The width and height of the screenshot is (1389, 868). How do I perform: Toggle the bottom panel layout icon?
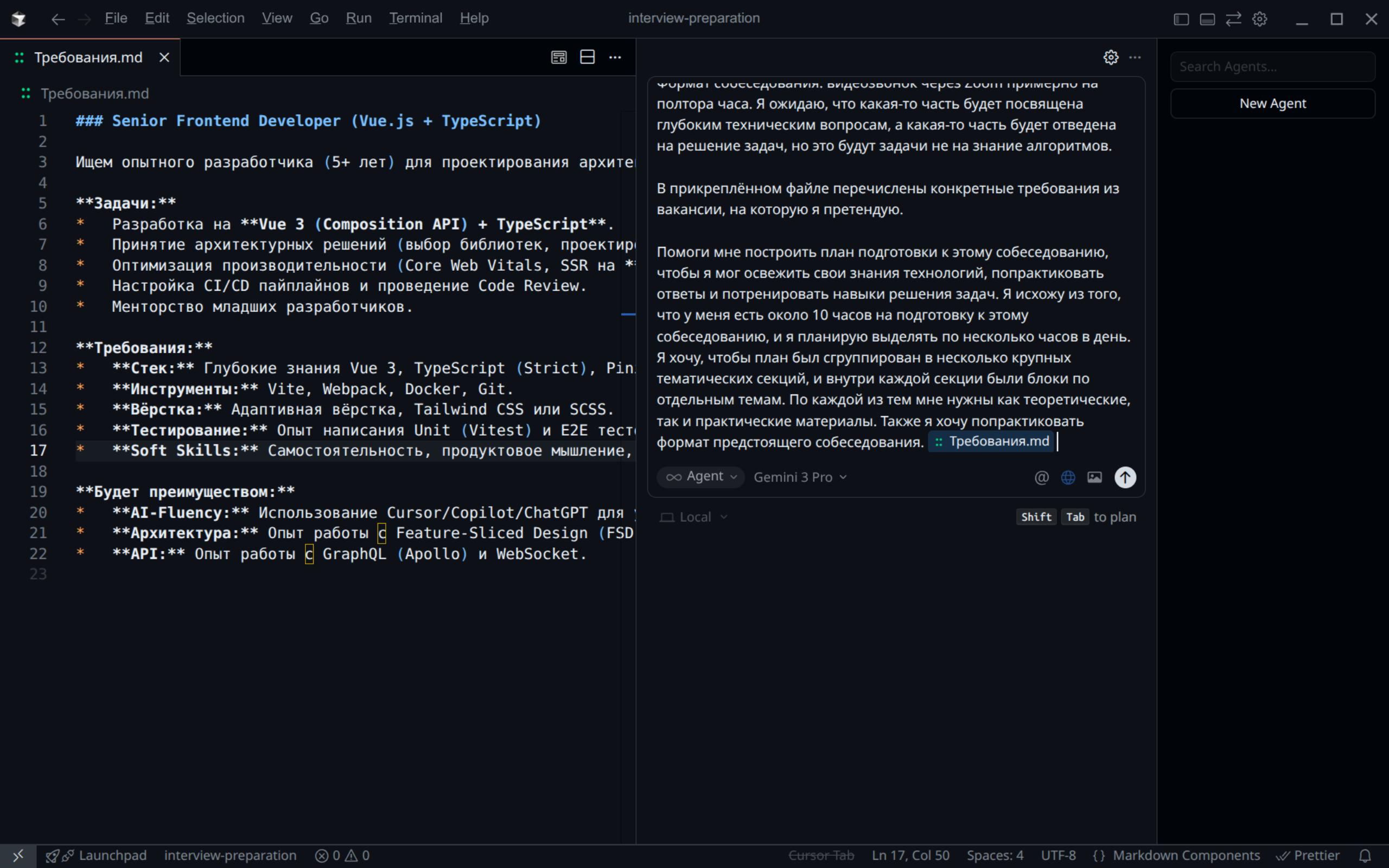1207,19
